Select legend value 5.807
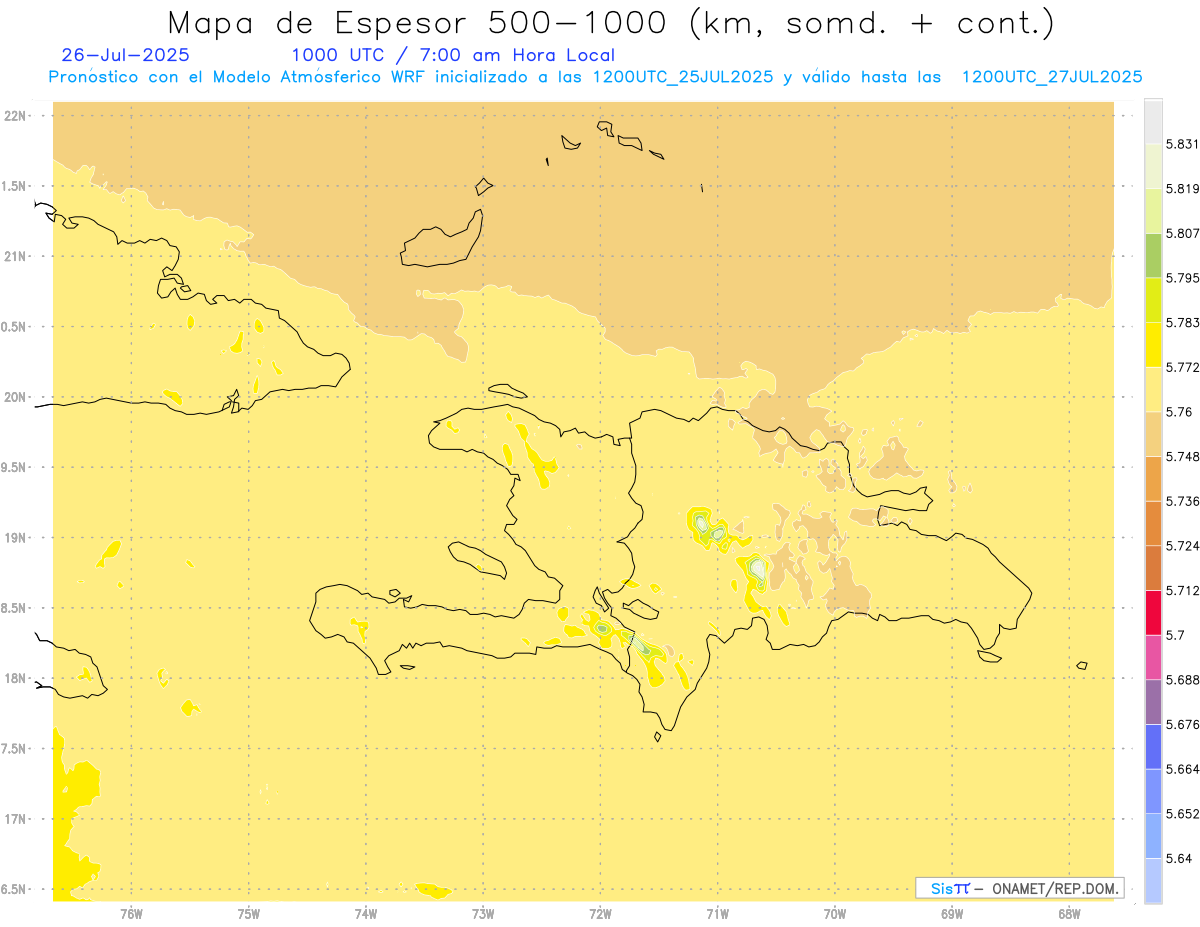This screenshot has height=927, width=1200. [1183, 233]
